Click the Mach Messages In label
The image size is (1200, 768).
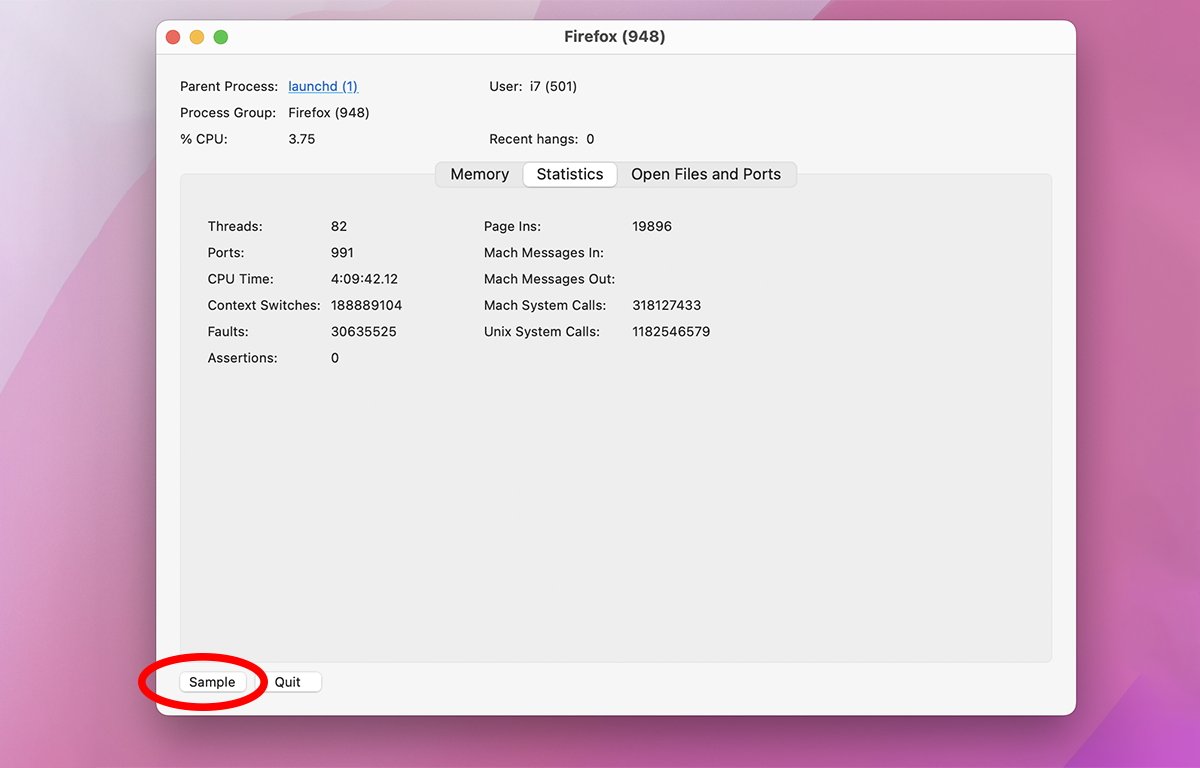pyautogui.click(x=544, y=253)
